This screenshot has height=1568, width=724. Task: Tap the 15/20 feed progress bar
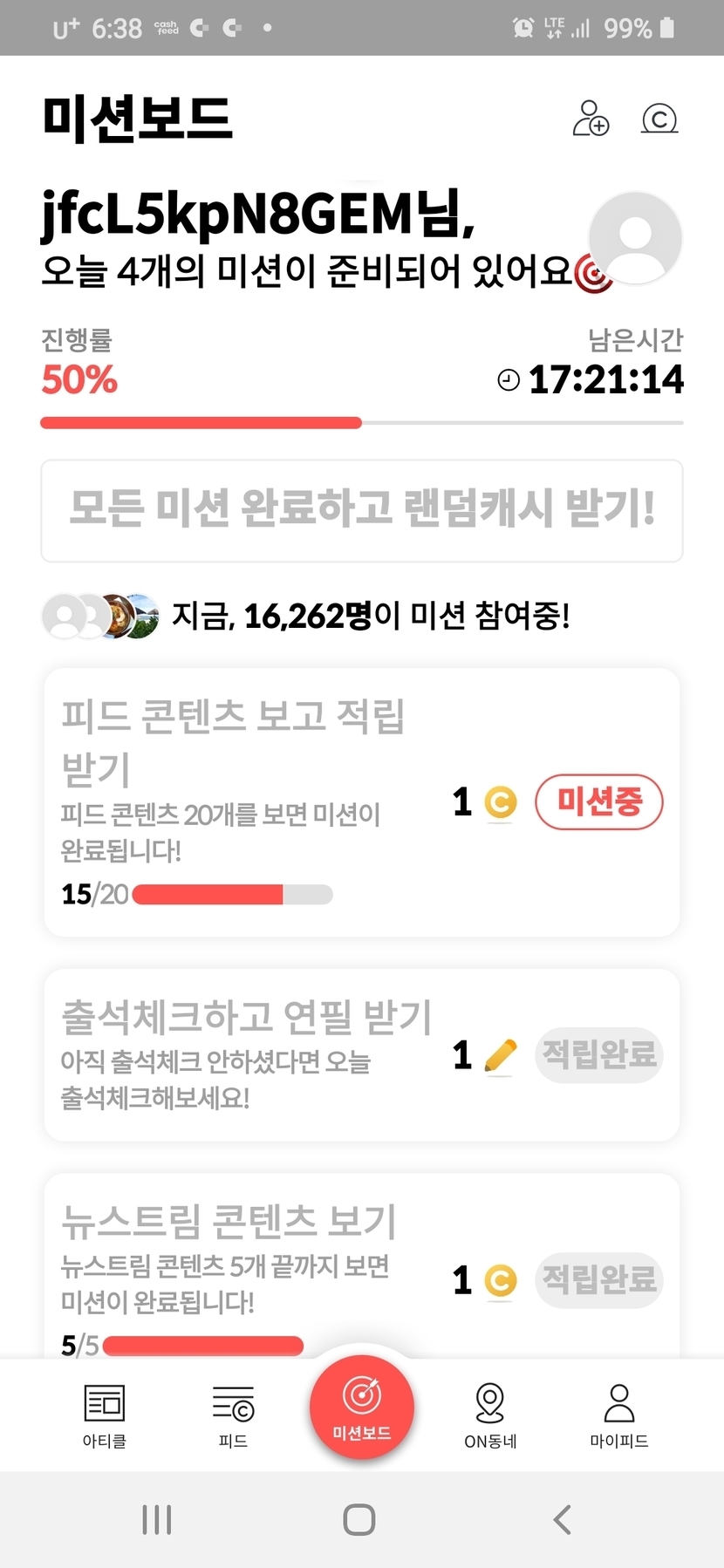pyautogui.click(x=232, y=895)
